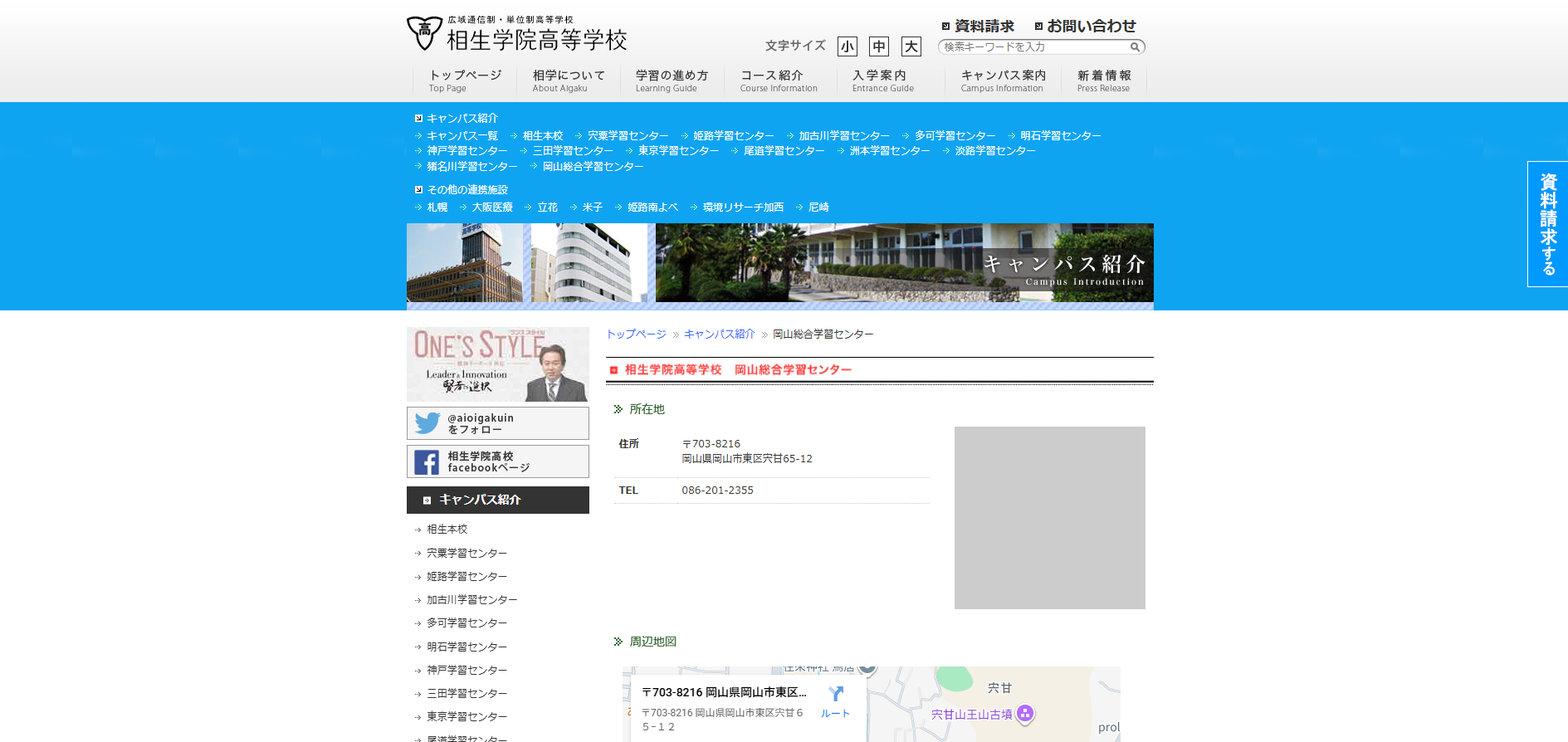Set font size to large (大)
Viewport: 1568px width, 742px height.
911,46
